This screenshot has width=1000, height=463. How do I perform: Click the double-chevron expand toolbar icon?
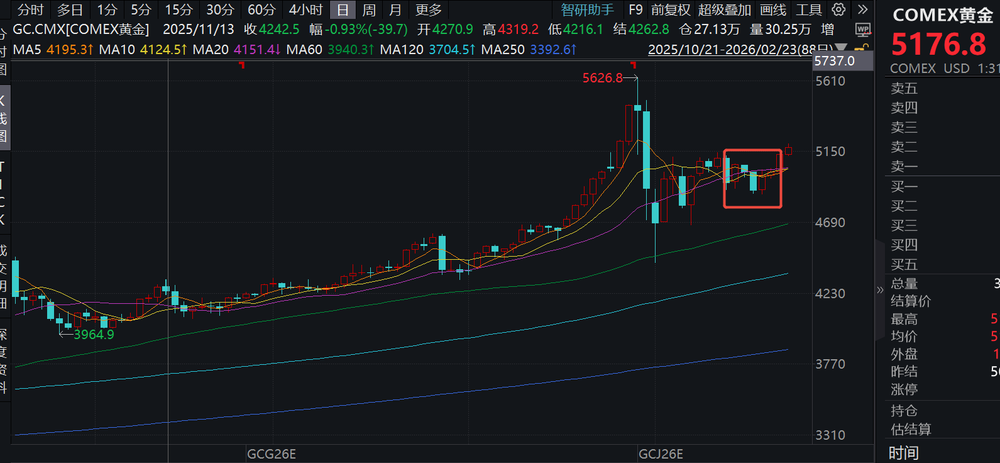pos(862,9)
